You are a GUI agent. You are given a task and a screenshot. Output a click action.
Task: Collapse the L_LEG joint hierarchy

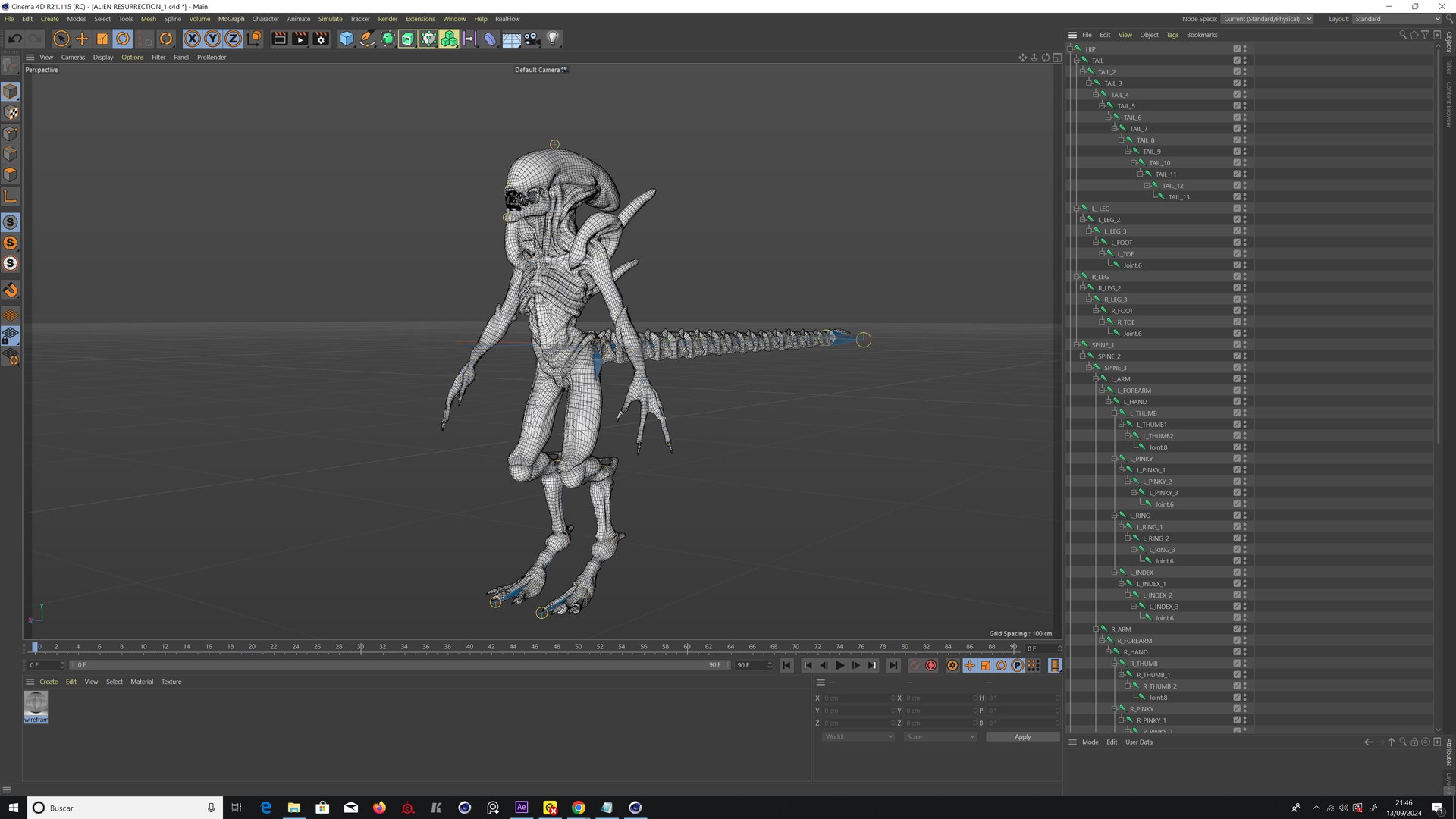click(x=1077, y=208)
